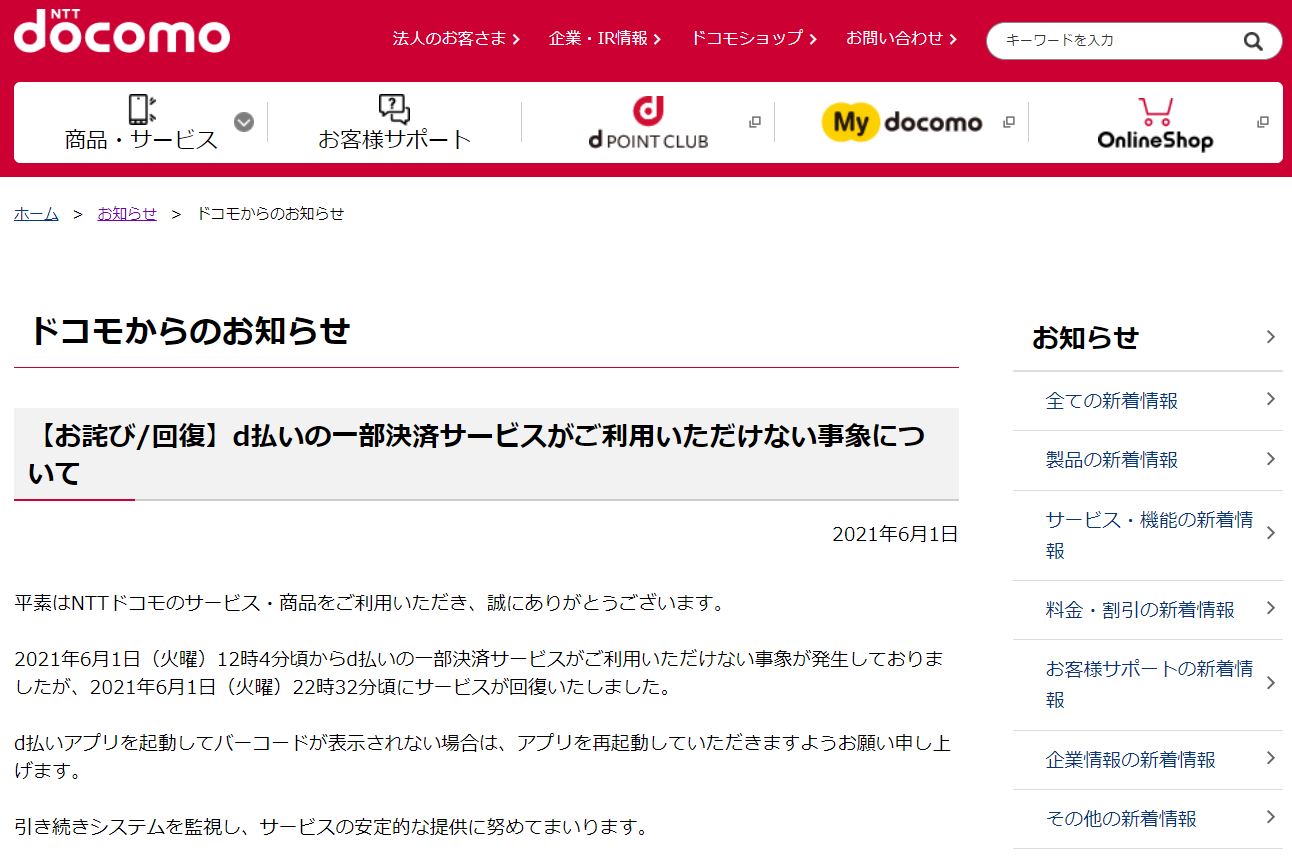The height and width of the screenshot is (858, 1292).
Task: Click the chevron beside お知らせ sidebar heading
Action: pyautogui.click(x=1271, y=337)
